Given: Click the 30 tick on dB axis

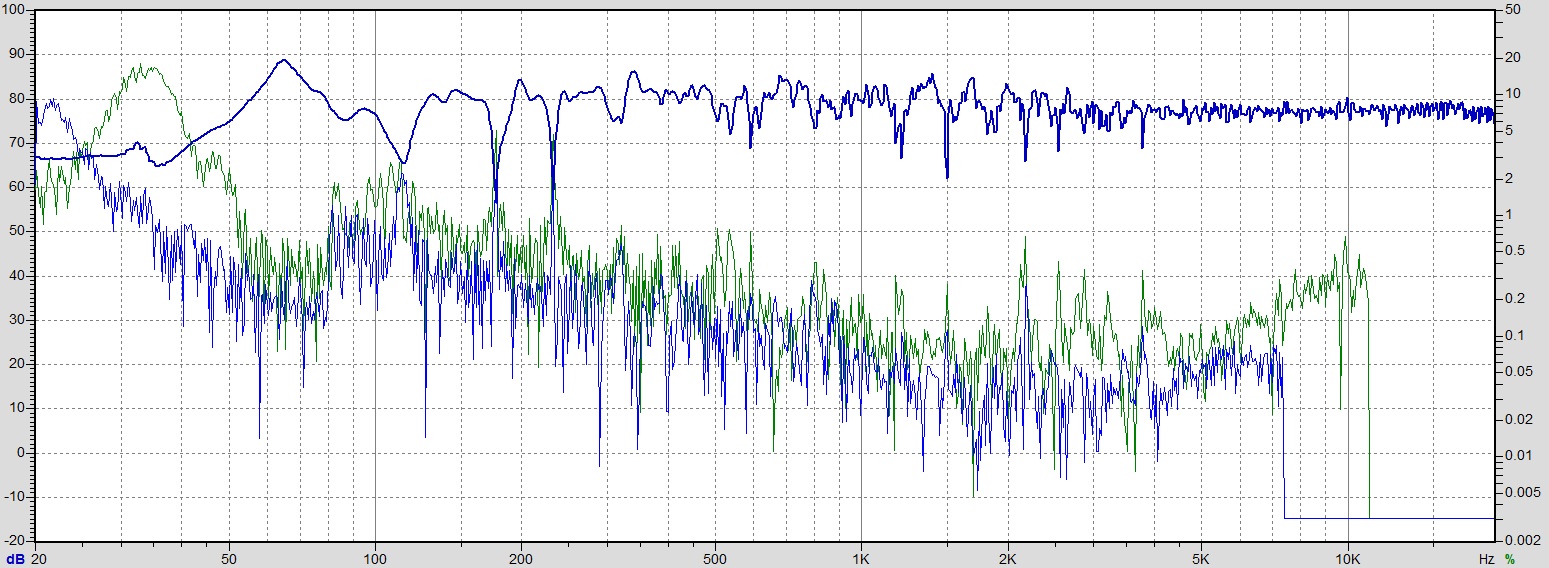Looking at the screenshot, I should coord(17,320).
